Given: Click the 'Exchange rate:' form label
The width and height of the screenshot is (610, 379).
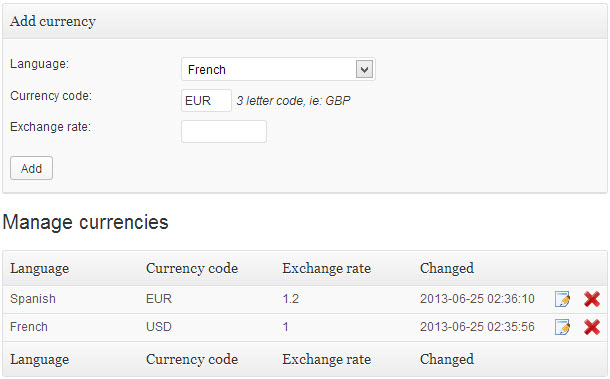Looking at the screenshot, I should [x=50, y=127].
